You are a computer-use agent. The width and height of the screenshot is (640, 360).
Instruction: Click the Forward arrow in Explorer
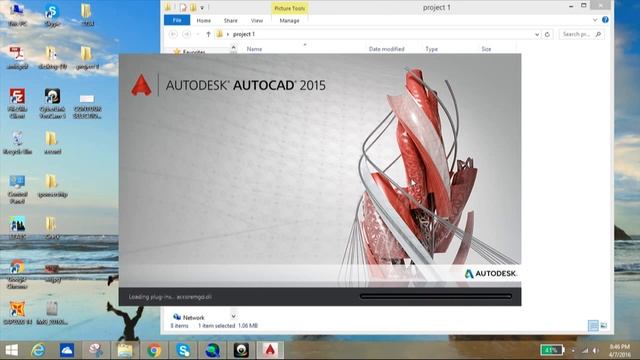pos(187,34)
